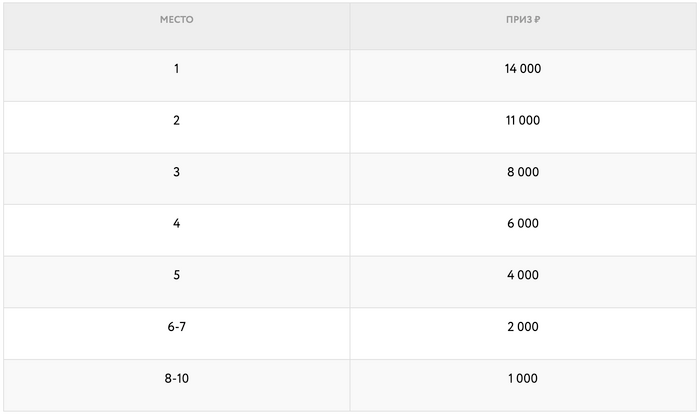Select the place 5 cell
The height and width of the screenshot is (416, 700).
pos(176,275)
